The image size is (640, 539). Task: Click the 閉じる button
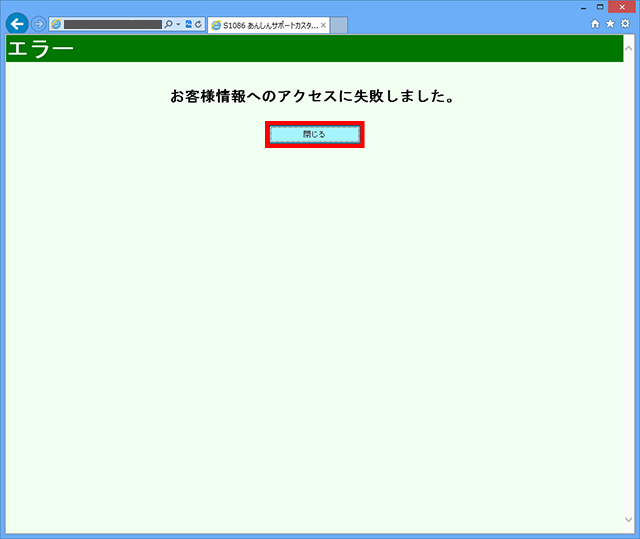point(314,134)
